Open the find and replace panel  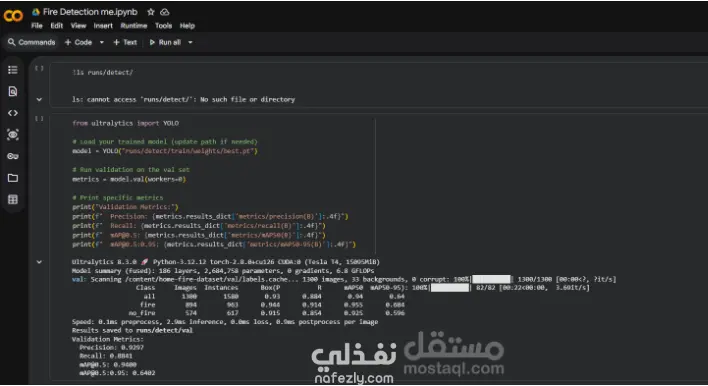13,91
